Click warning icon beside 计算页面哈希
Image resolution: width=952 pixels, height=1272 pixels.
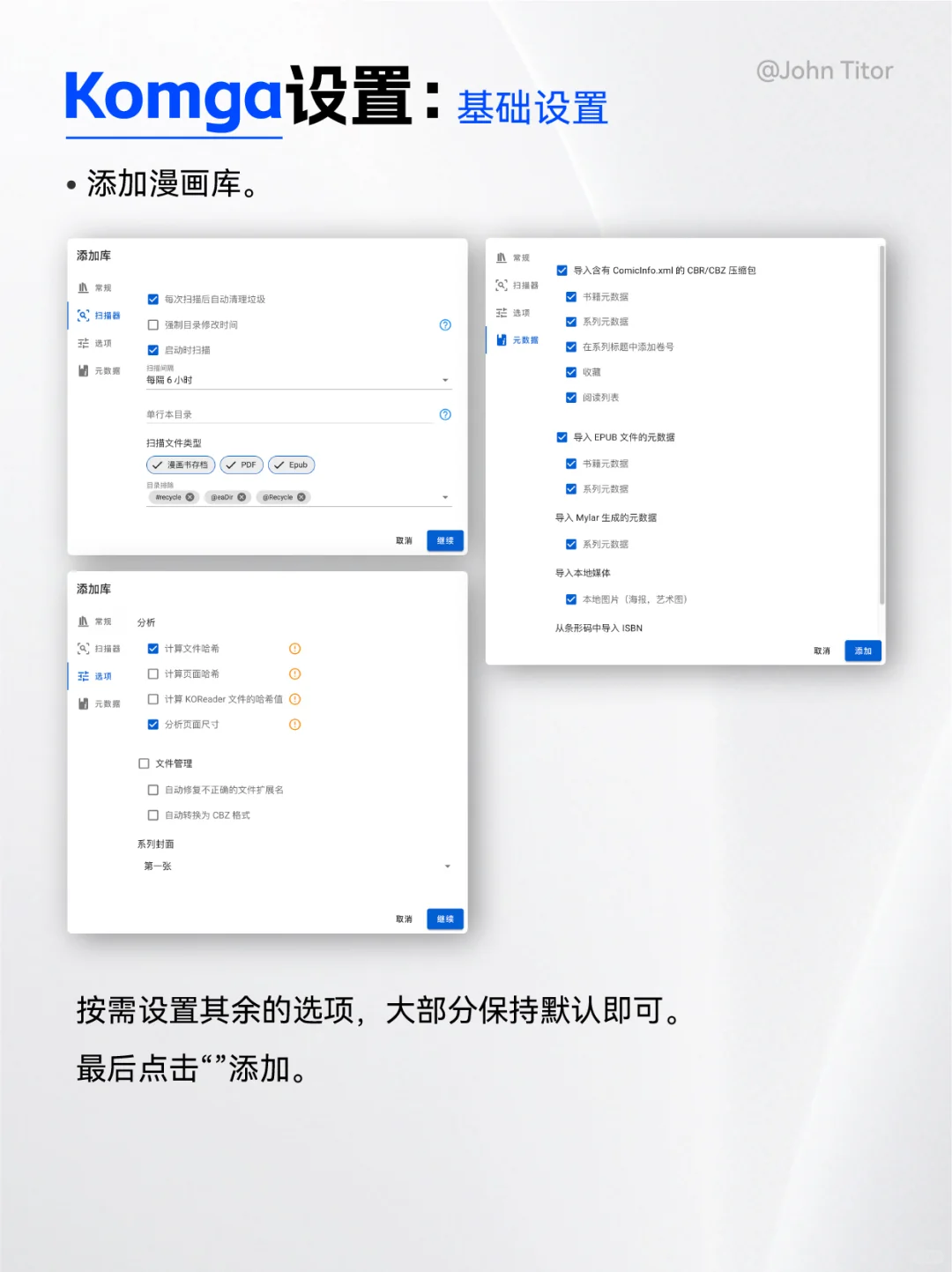[x=295, y=674]
